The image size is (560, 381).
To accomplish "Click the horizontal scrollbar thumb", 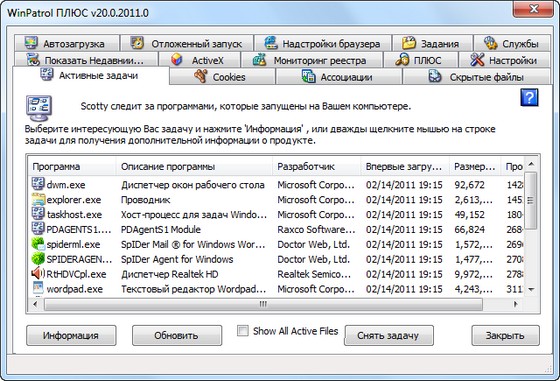I will click(x=263, y=304).
